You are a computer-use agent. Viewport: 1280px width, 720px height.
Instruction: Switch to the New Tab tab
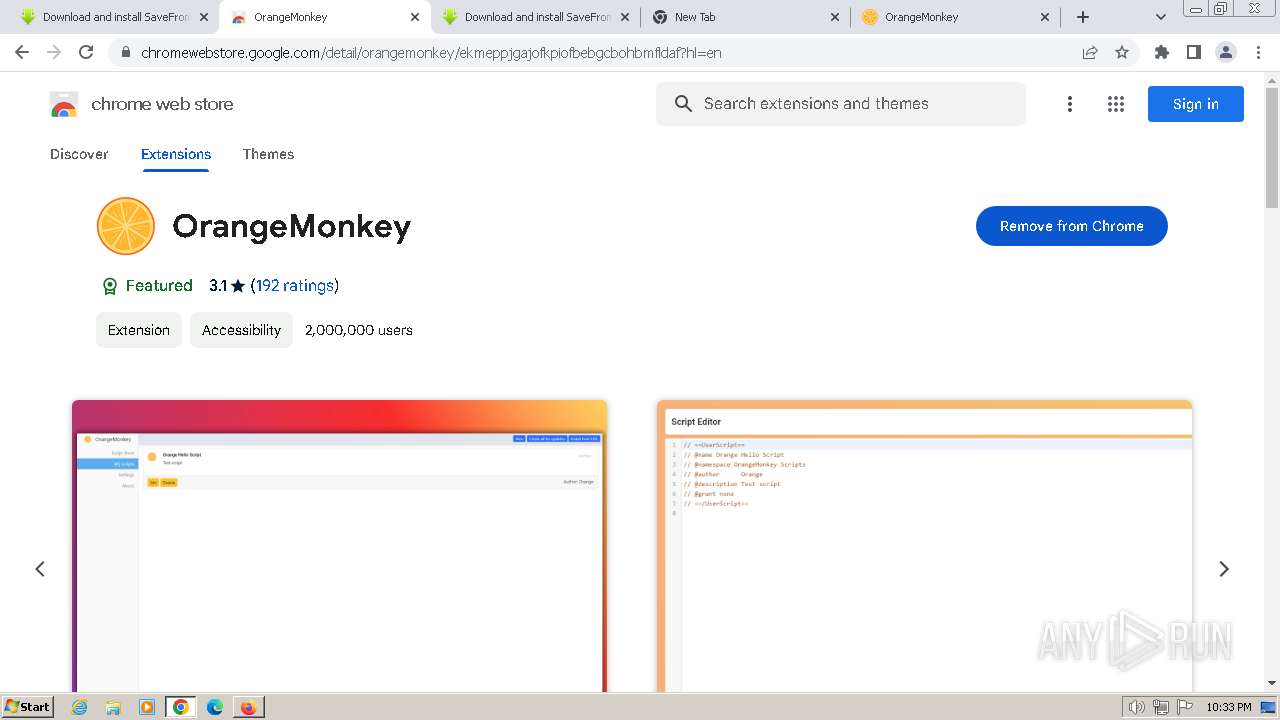[x=745, y=17]
